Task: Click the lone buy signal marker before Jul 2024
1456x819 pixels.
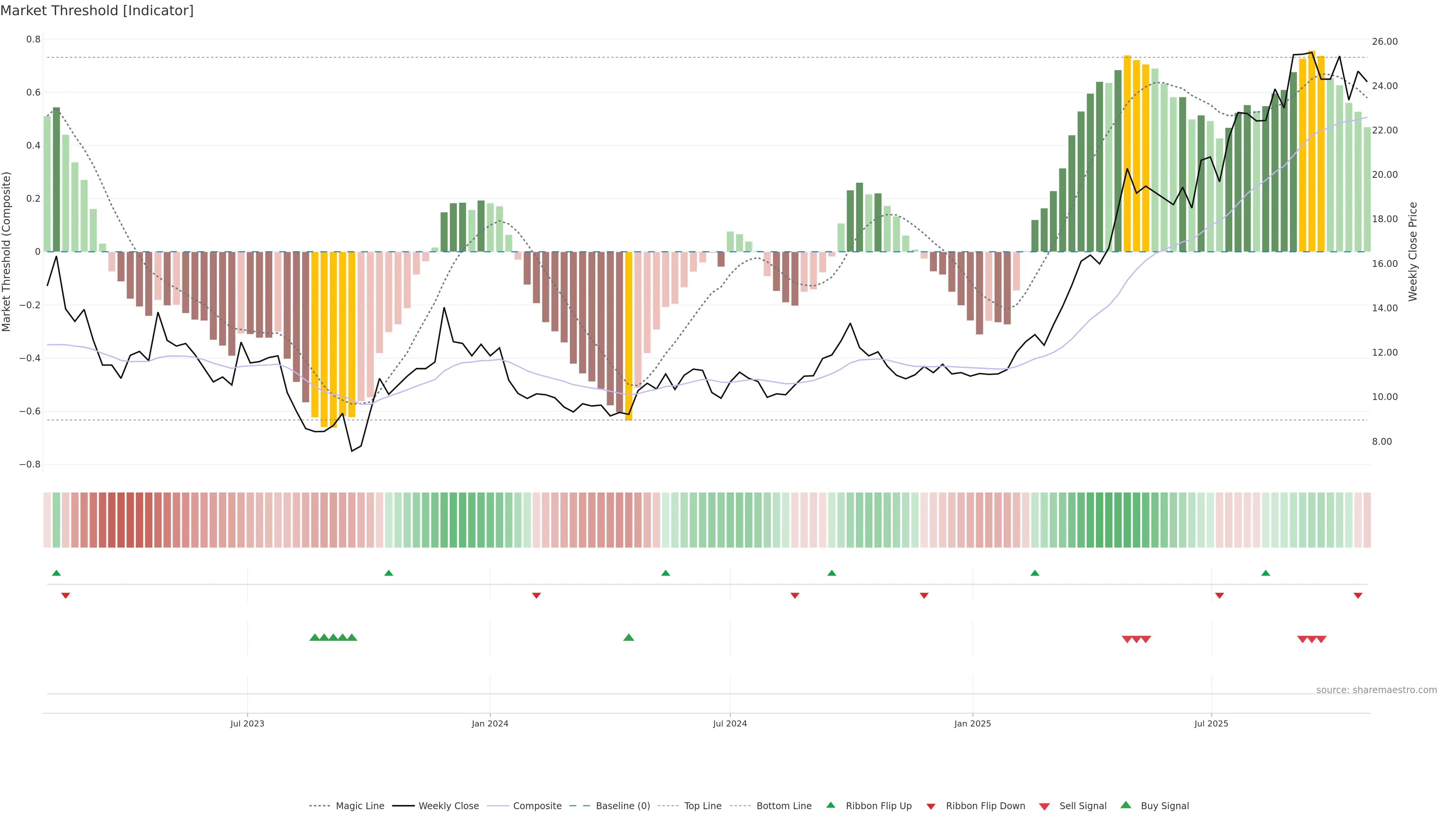Action: pyautogui.click(x=629, y=637)
